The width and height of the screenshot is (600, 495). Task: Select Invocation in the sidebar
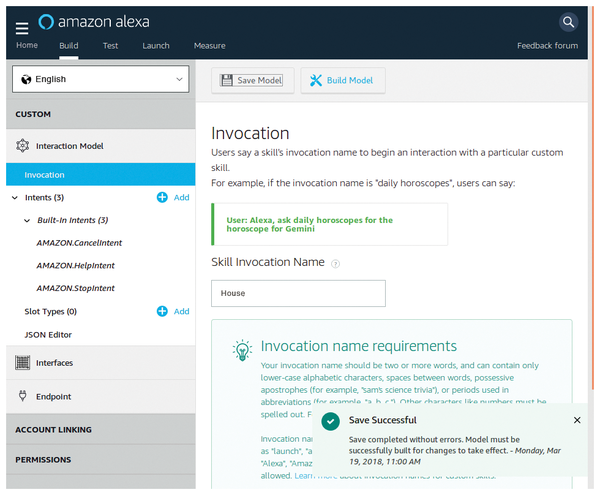101,174
